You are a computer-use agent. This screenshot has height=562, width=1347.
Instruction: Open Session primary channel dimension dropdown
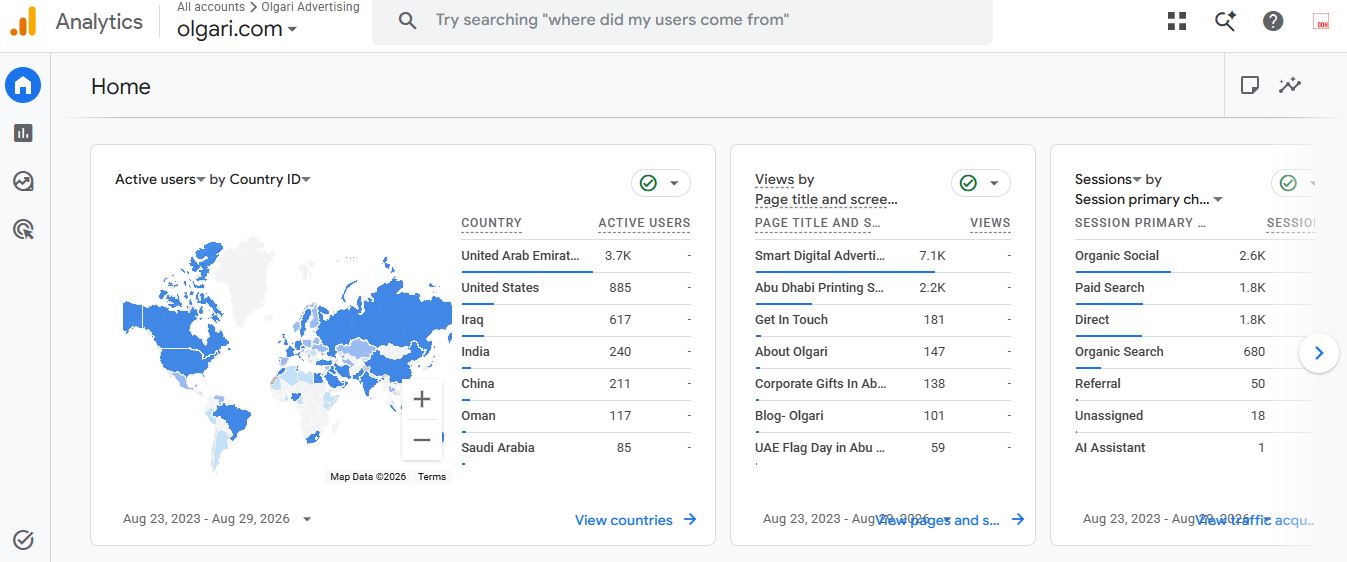point(1149,199)
